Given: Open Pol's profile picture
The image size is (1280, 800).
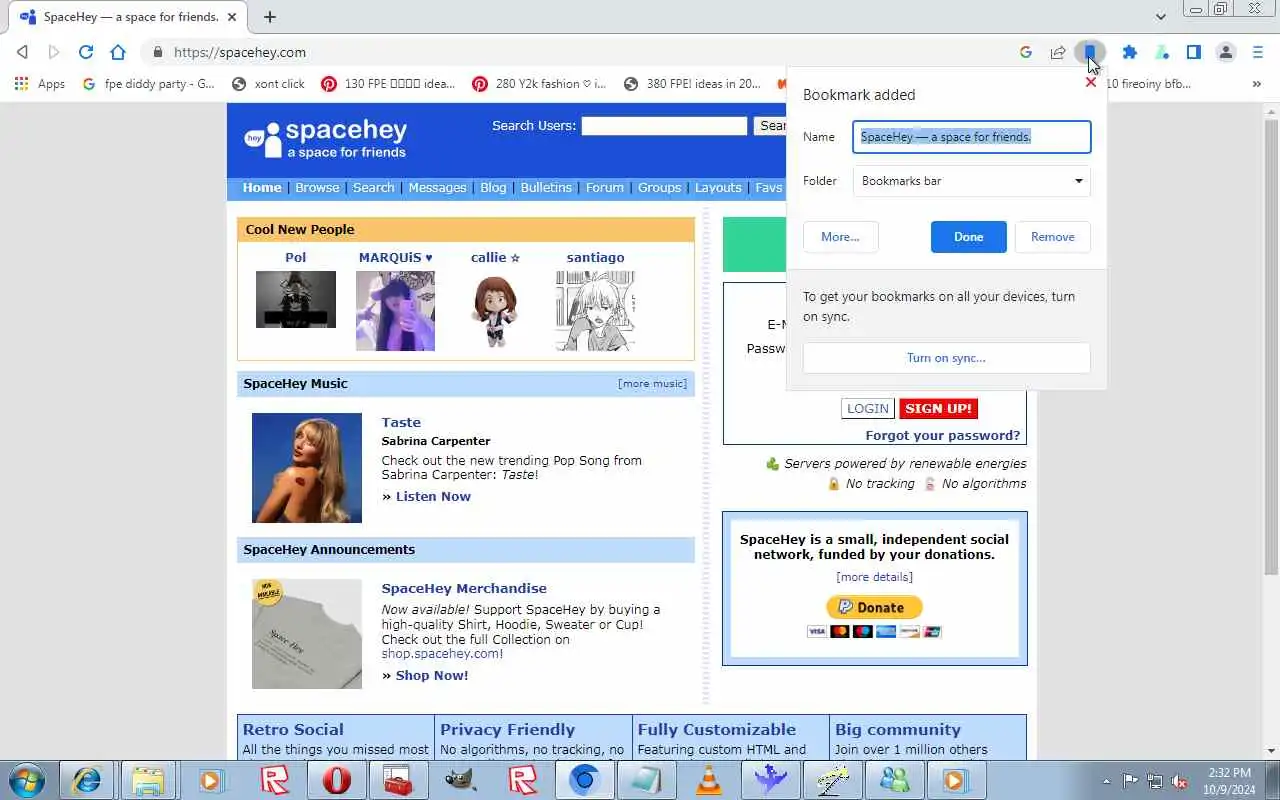Looking at the screenshot, I should click(x=296, y=299).
